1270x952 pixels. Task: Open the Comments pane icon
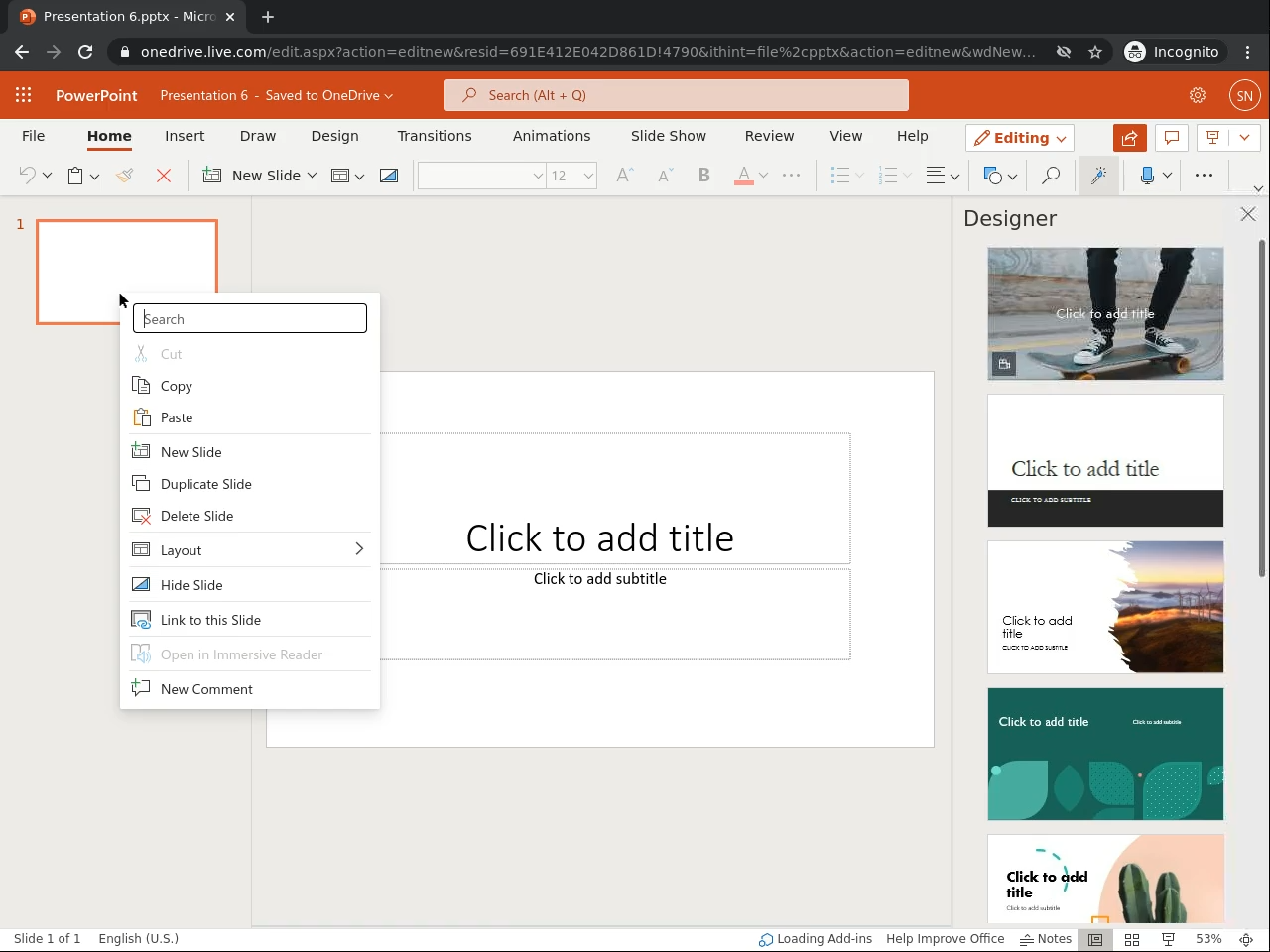[1171, 138]
